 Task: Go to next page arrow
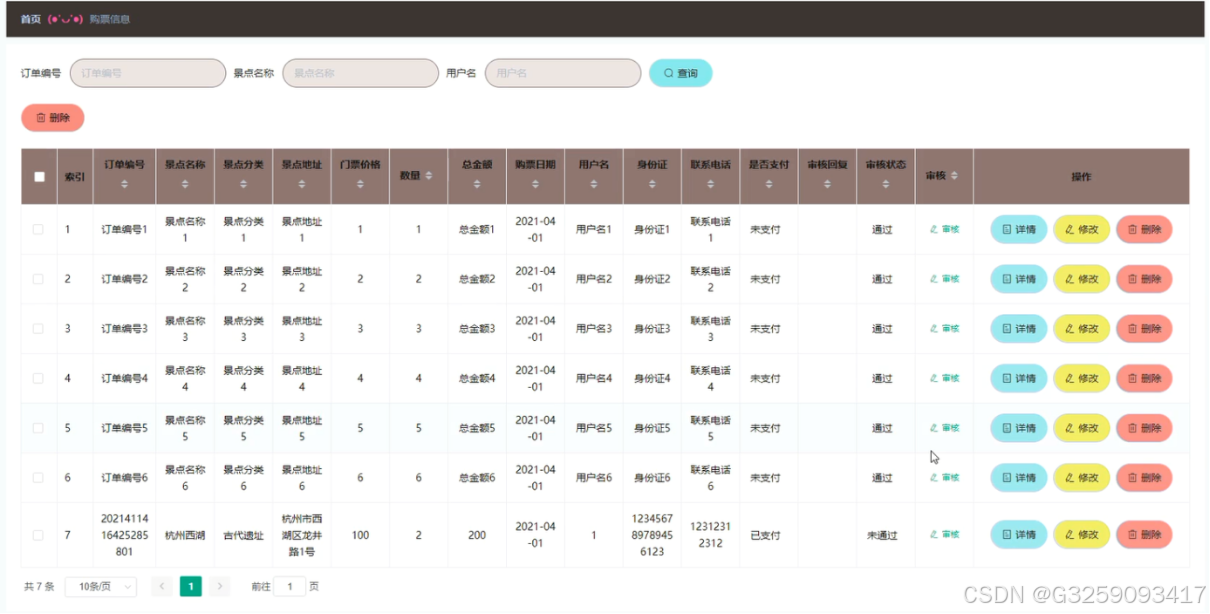coord(220,587)
